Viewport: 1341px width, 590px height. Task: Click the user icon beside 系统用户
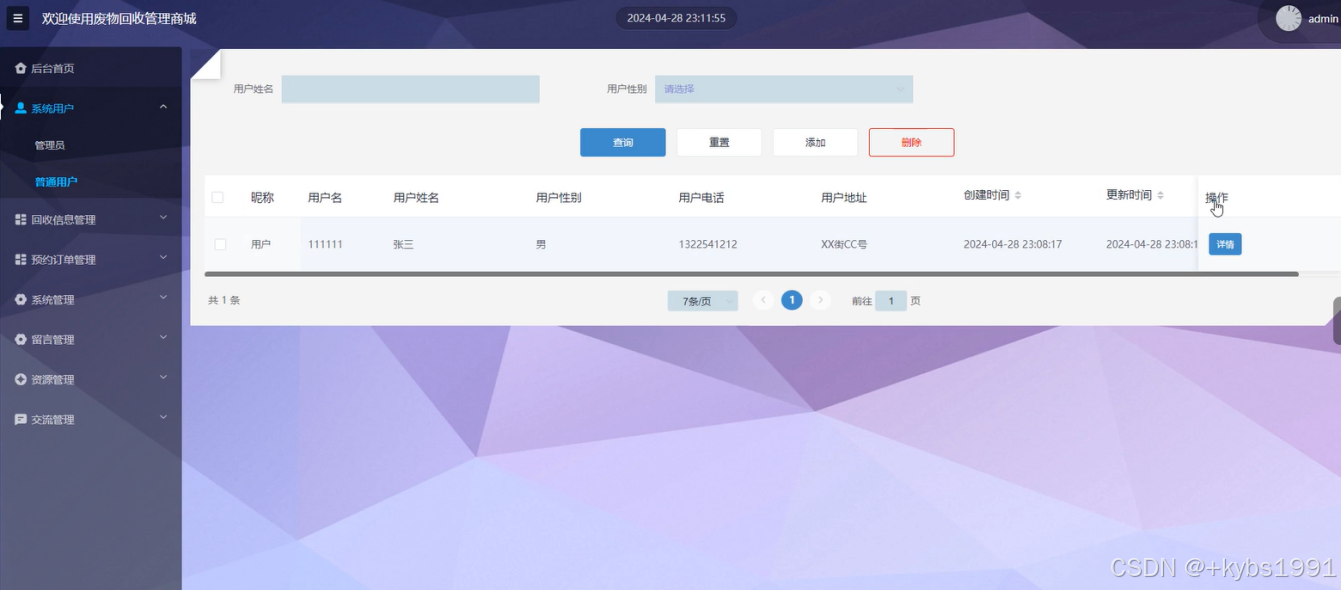[20, 108]
